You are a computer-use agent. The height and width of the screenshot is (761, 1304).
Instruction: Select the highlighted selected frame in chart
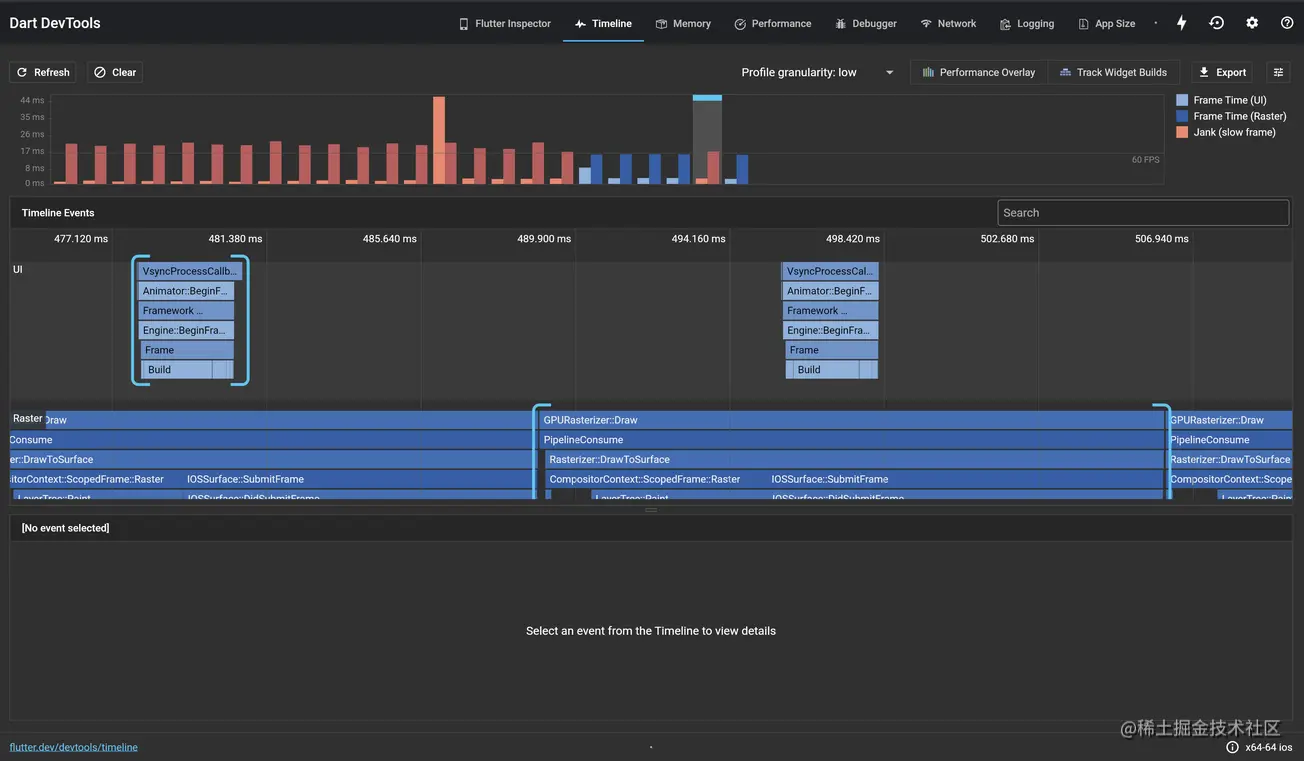707,140
